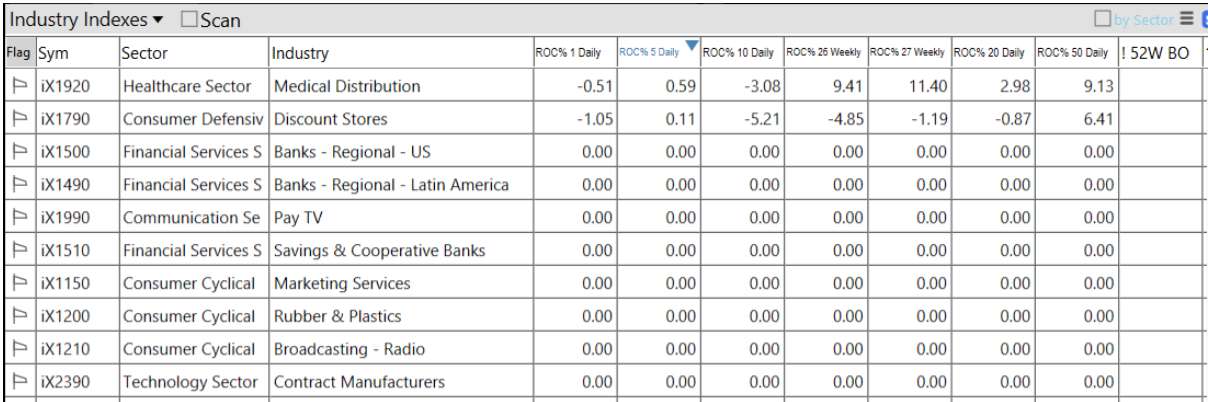Open the hamburger menu icon beside by Sector

tap(1187, 19)
